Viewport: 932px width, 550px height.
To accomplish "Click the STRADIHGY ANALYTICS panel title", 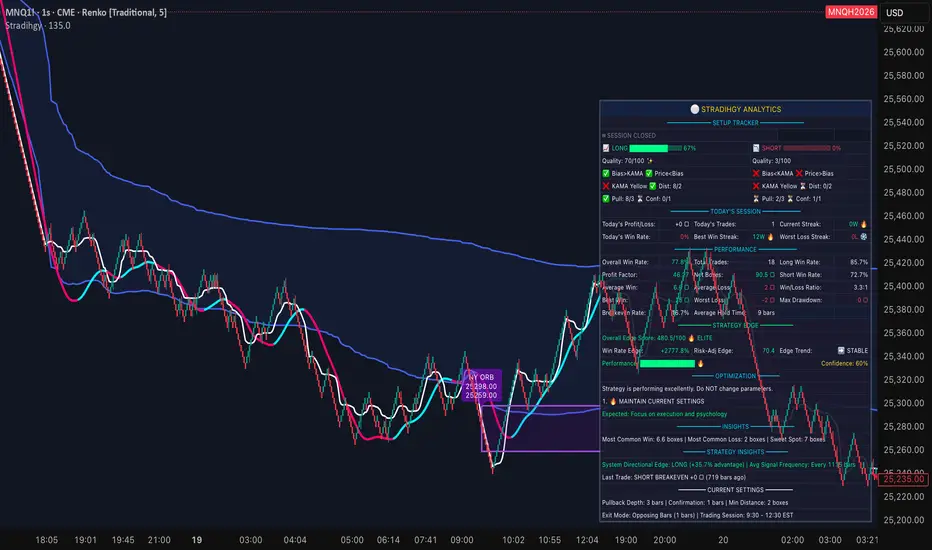I will [x=741, y=109].
